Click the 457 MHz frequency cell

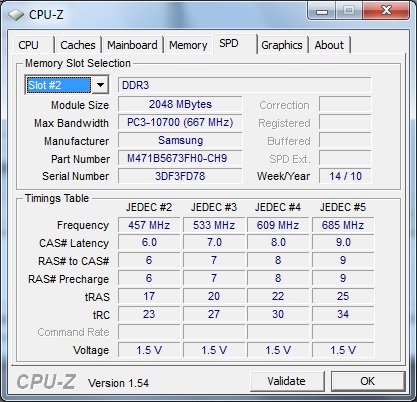tap(149, 225)
